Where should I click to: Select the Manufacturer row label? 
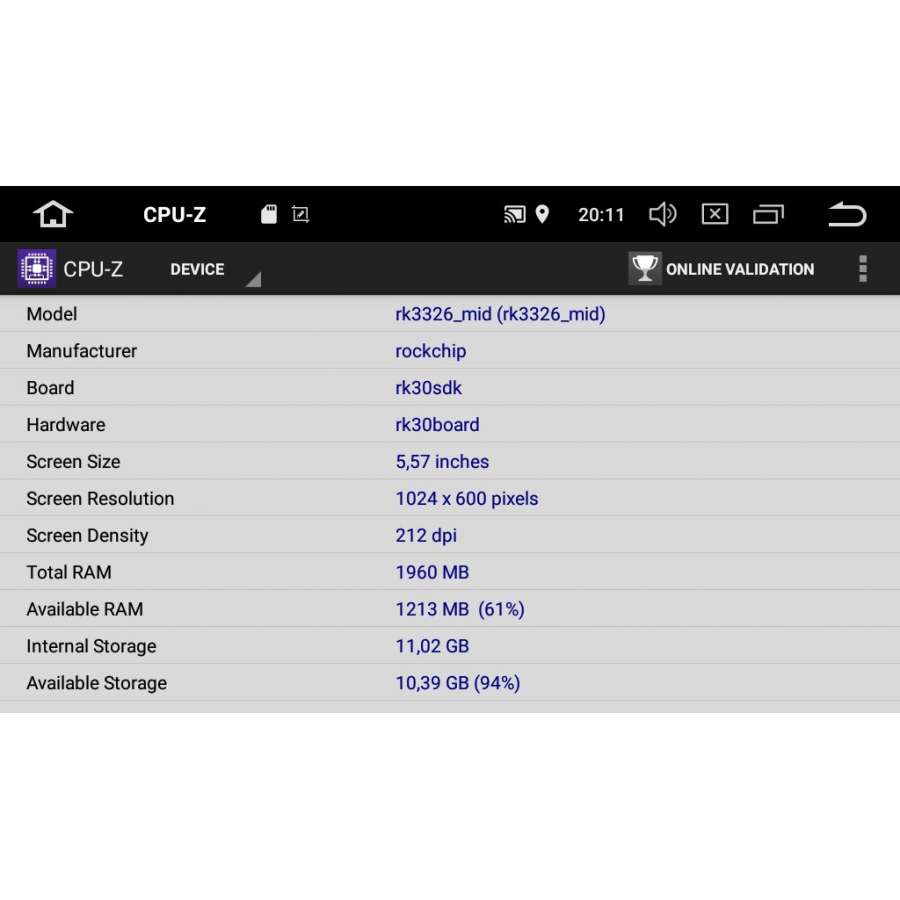[x=82, y=351]
